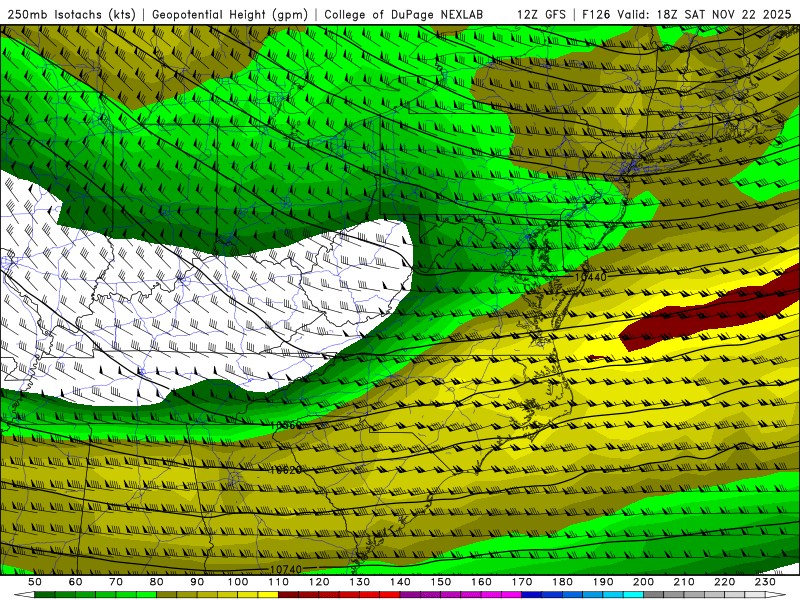Click the 170 value on the color scale
The height and width of the screenshot is (600, 800).
click(x=522, y=582)
